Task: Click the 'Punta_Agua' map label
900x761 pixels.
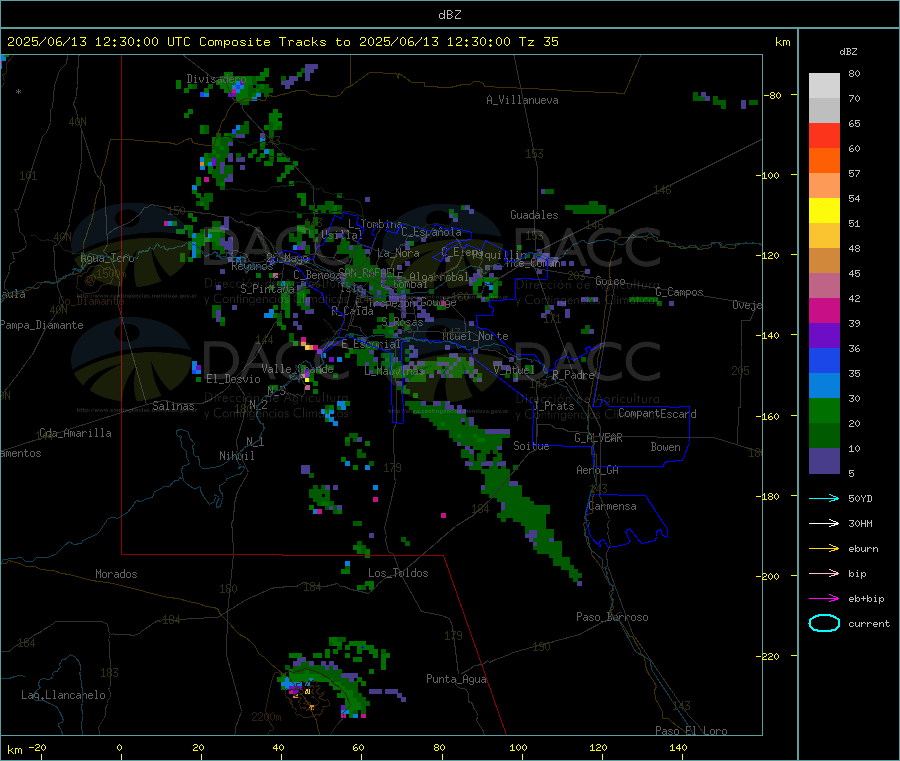Action: (x=456, y=679)
